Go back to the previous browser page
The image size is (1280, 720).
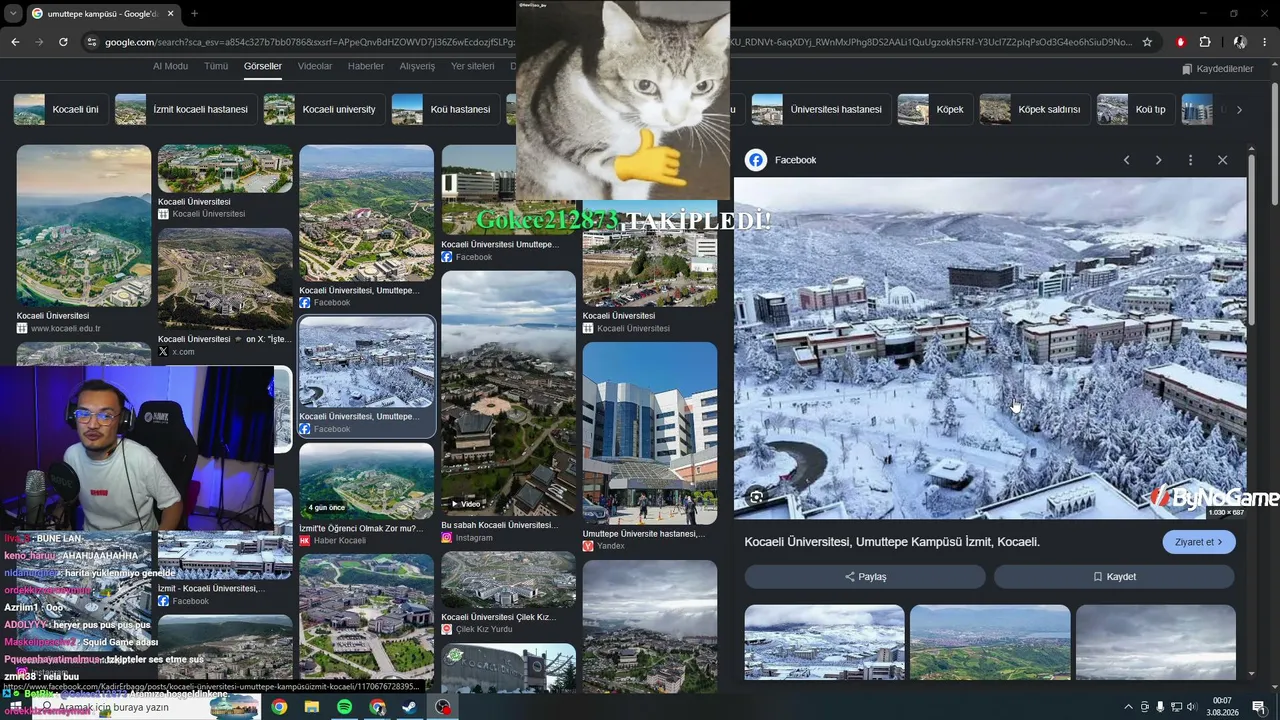15,42
